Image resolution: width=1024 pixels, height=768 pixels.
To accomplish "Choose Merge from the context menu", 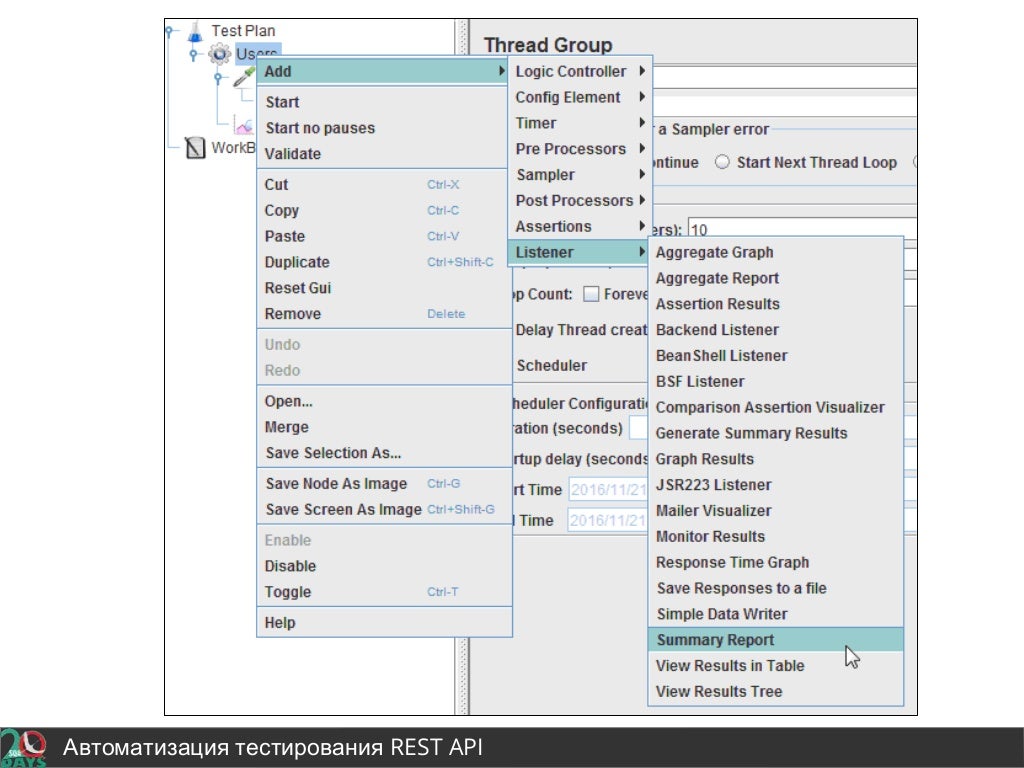I will point(385,427).
